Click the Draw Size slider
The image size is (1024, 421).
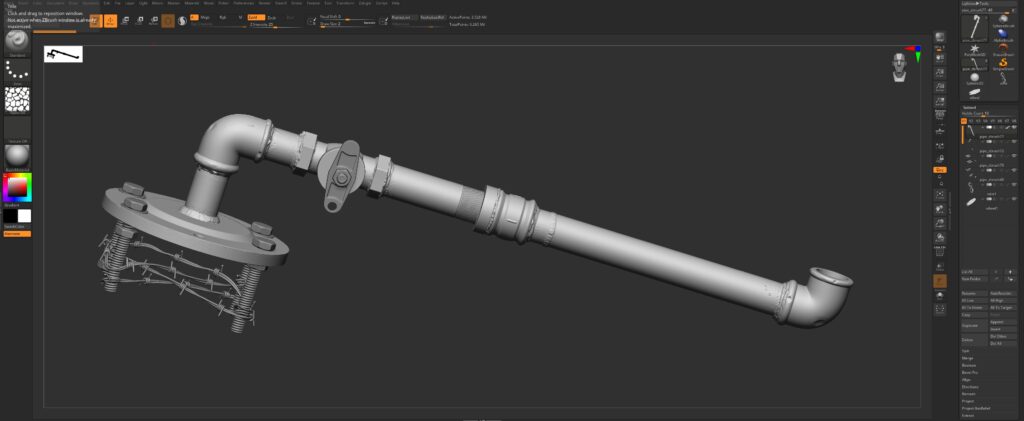coord(347,23)
